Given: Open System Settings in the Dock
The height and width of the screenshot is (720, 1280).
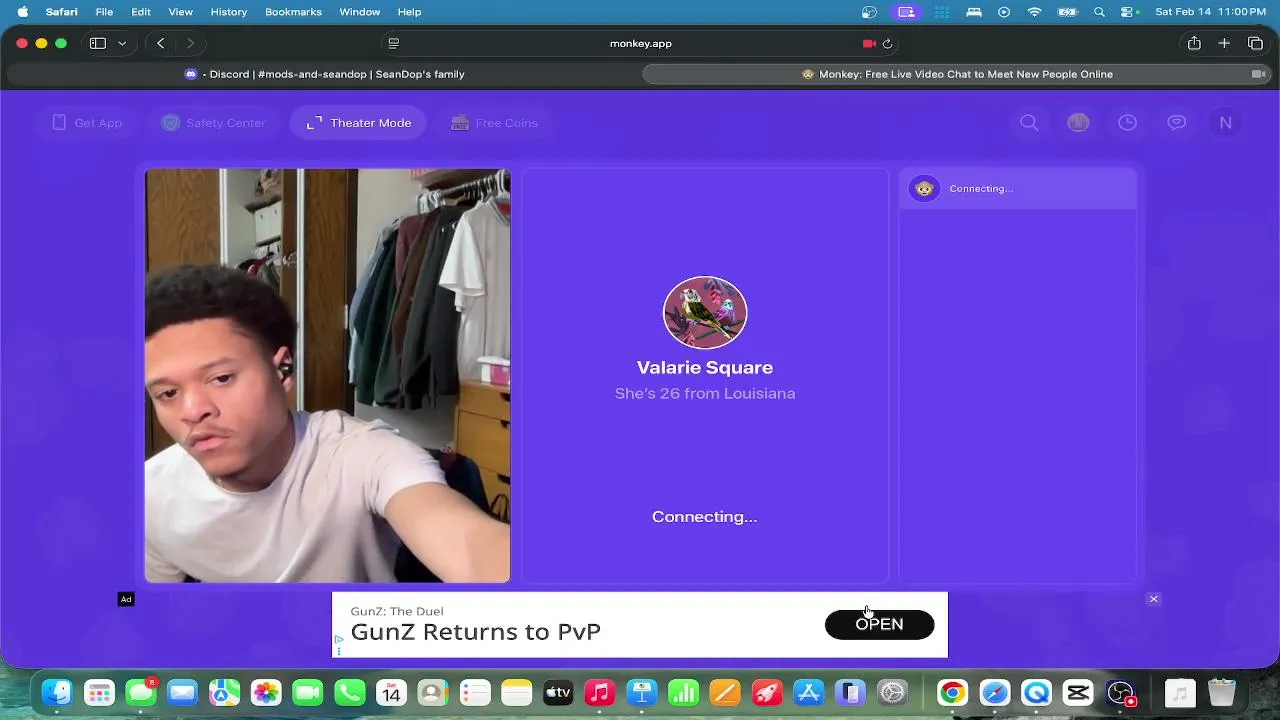Looking at the screenshot, I should 892,692.
